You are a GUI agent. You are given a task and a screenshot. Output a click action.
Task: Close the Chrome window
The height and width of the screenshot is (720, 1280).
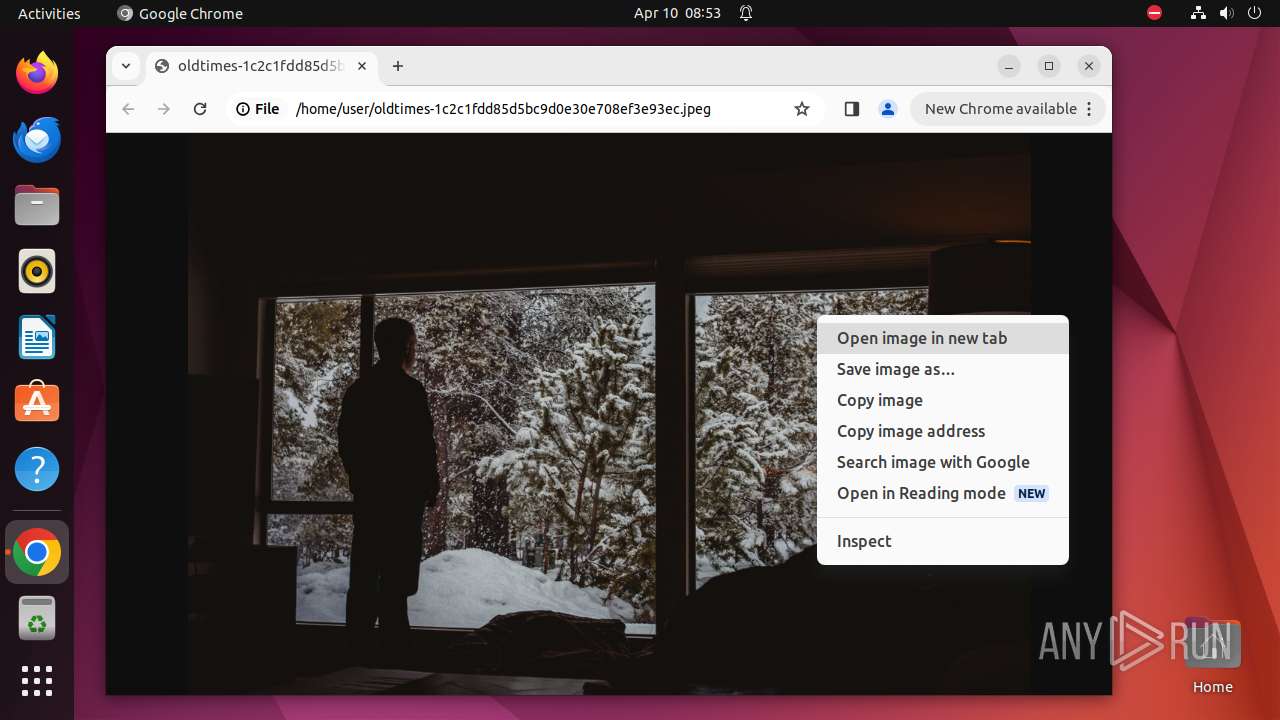click(1089, 66)
